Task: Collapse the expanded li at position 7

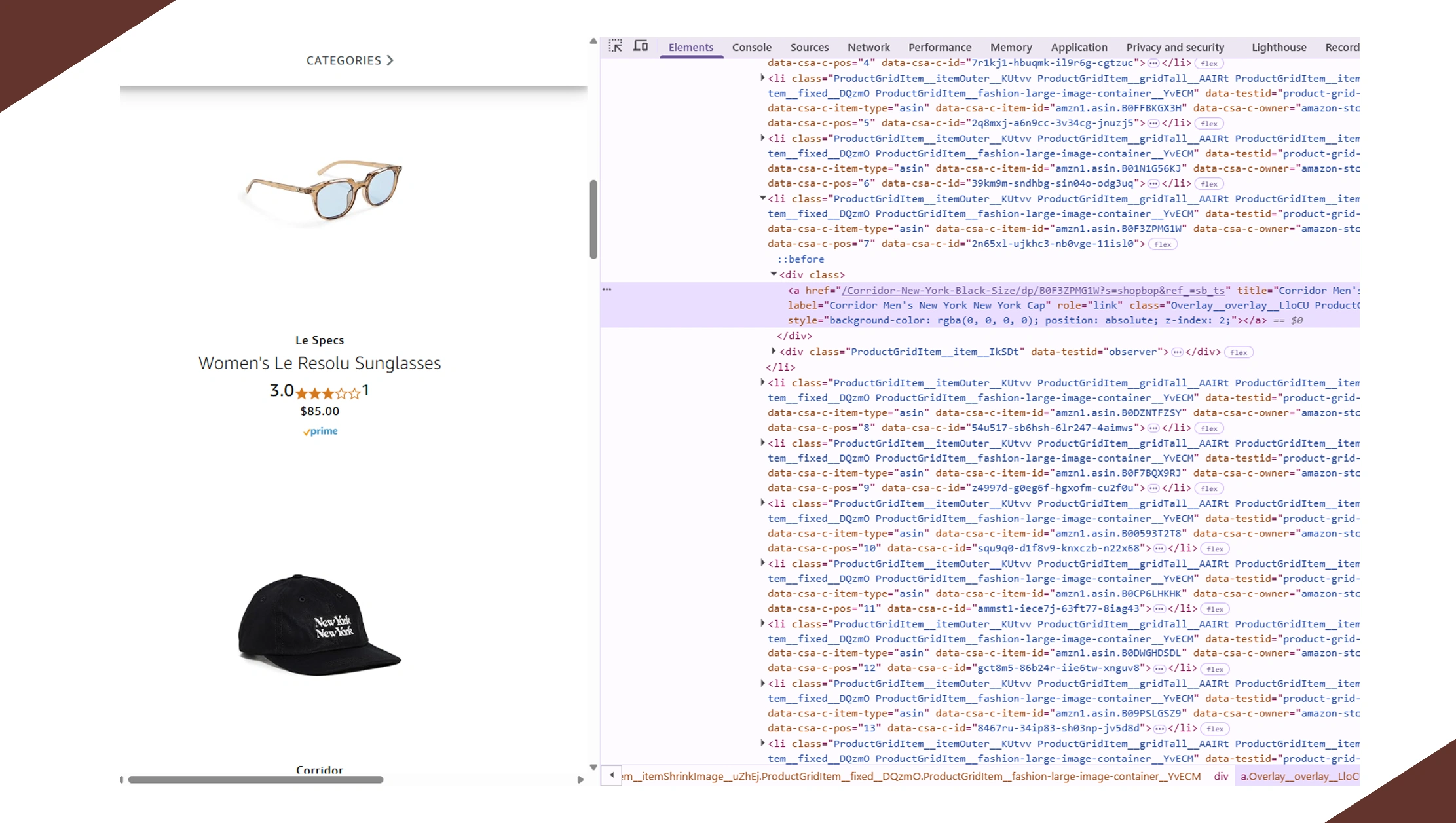Action: pyautogui.click(x=762, y=198)
